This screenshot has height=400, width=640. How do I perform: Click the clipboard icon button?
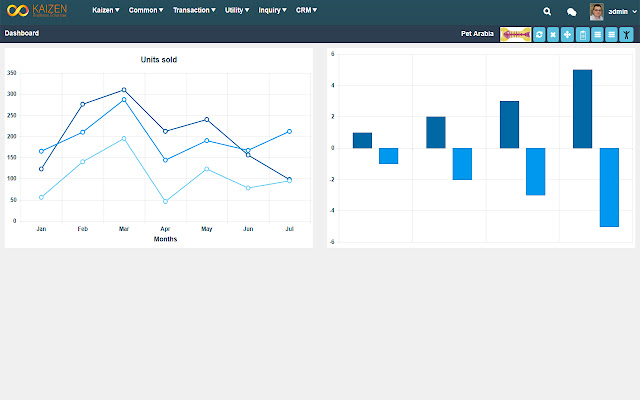[583, 35]
